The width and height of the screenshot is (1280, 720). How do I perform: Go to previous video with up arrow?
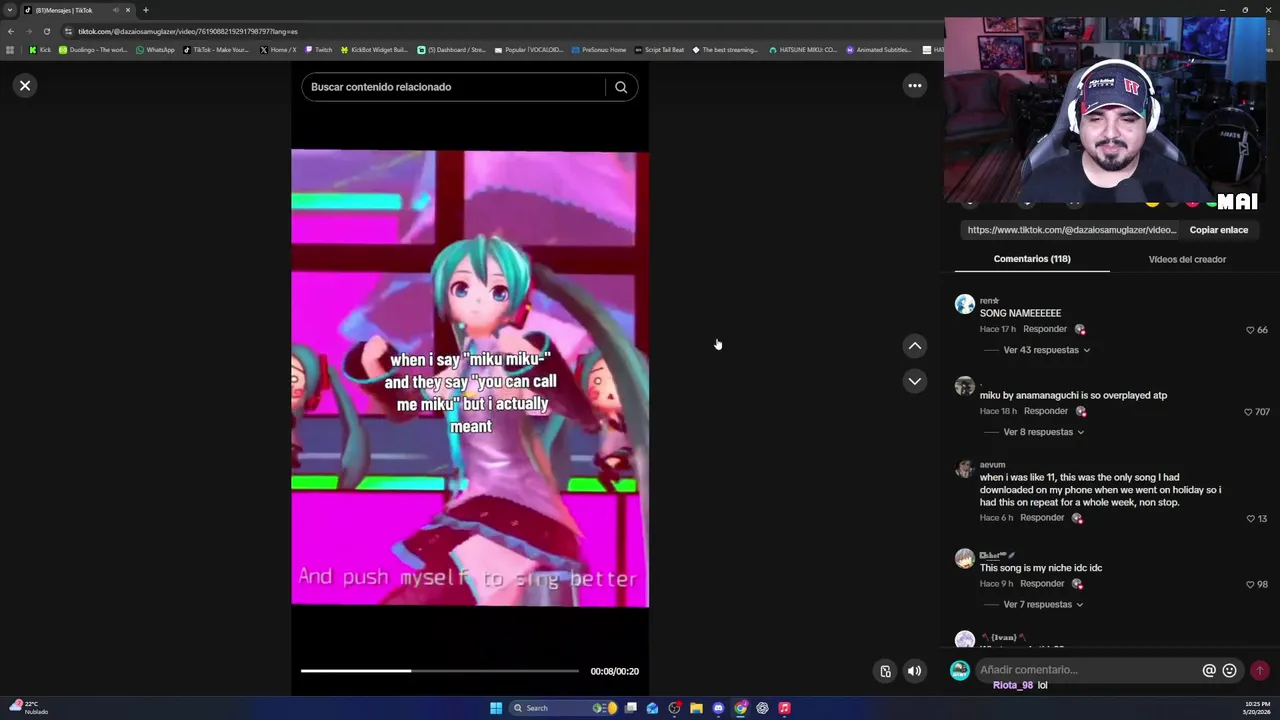coord(914,346)
